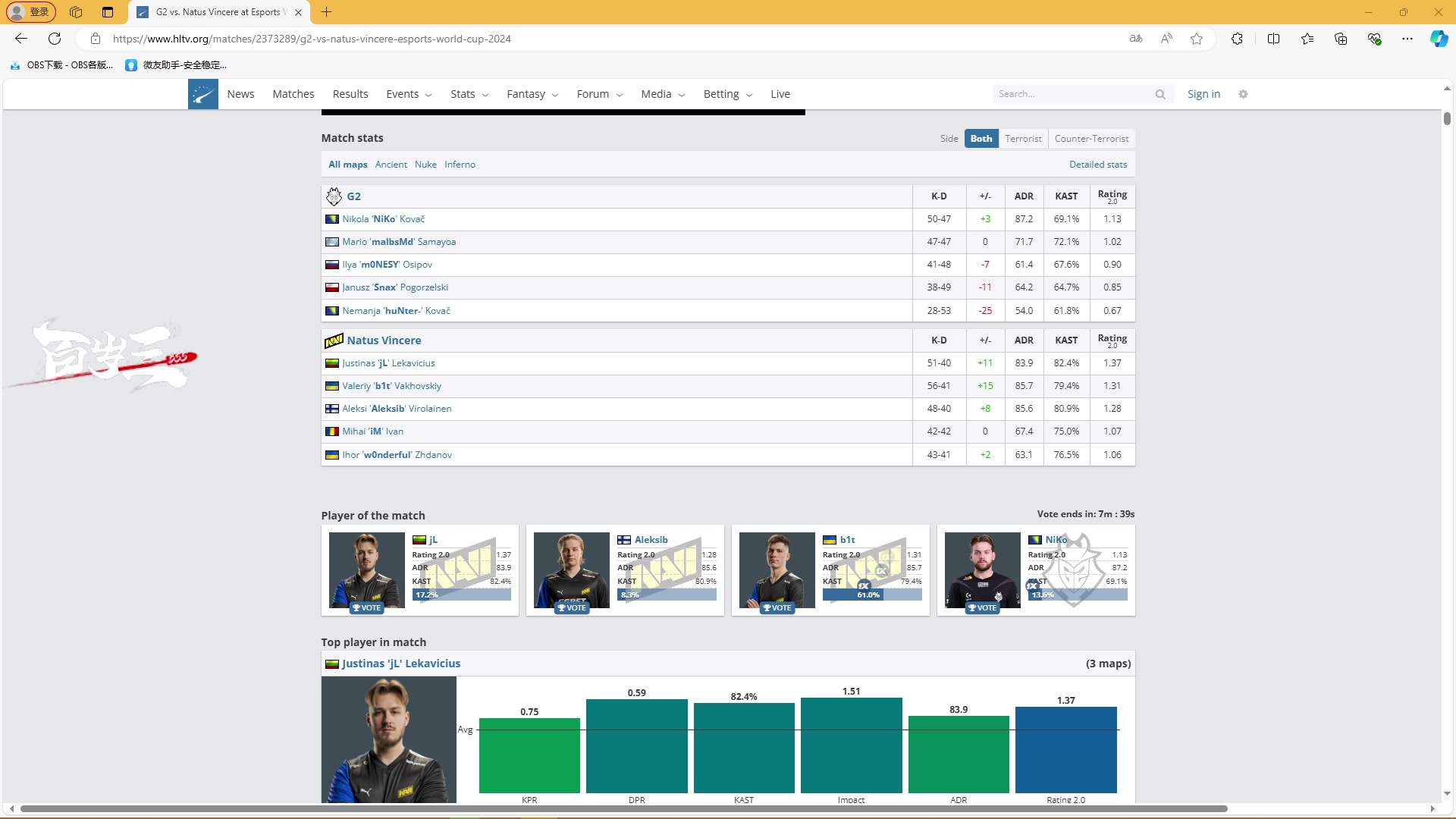Expand the Stats dropdown menu
Image resolution: width=1456 pixels, height=819 pixels.
pyautogui.click(x=469, y=94)
